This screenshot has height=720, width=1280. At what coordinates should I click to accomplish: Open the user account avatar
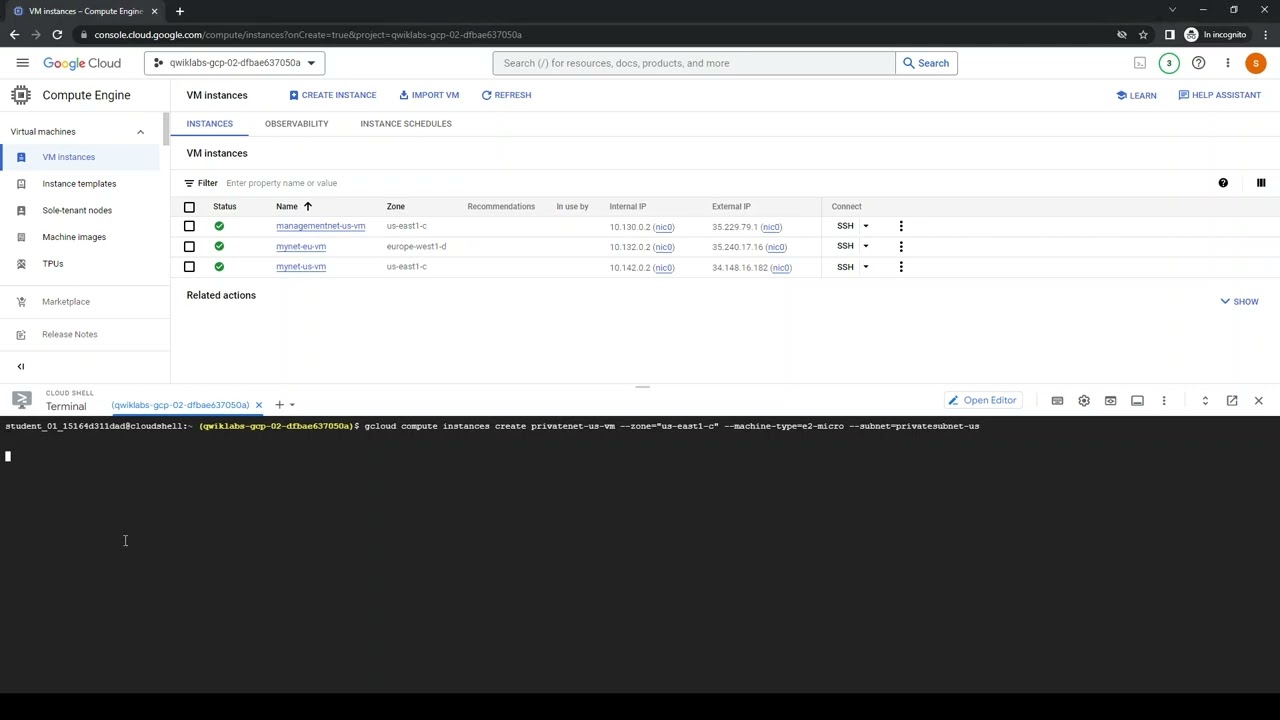click(1256, 63)
